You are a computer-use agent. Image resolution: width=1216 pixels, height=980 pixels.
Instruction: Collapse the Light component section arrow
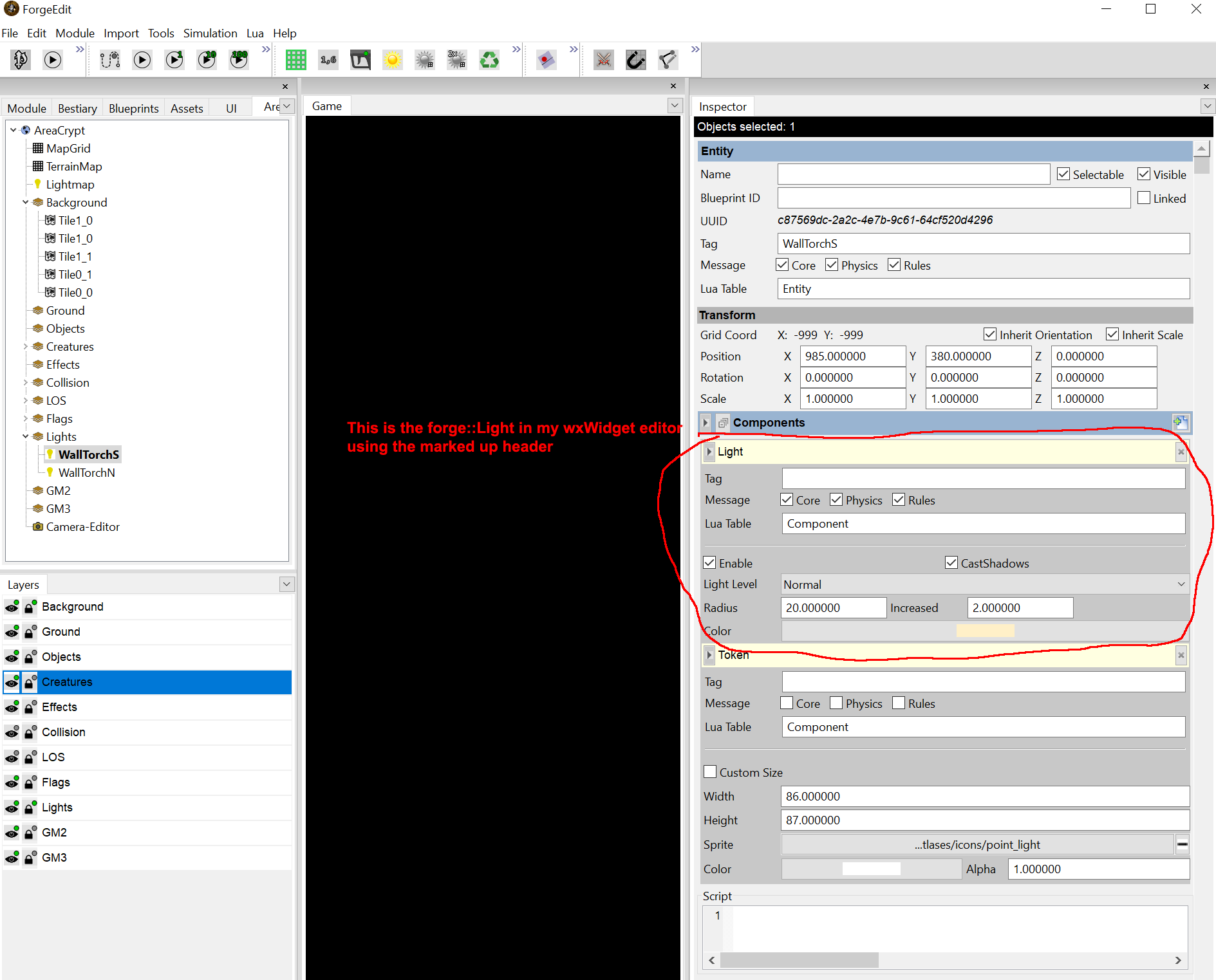click(709, 452)
